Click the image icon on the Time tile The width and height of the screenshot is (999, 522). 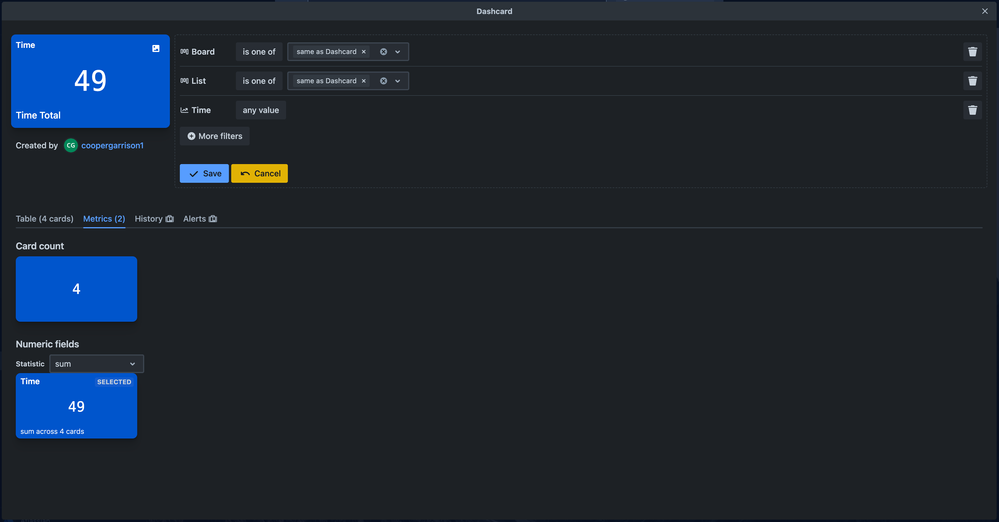point(155,48)
